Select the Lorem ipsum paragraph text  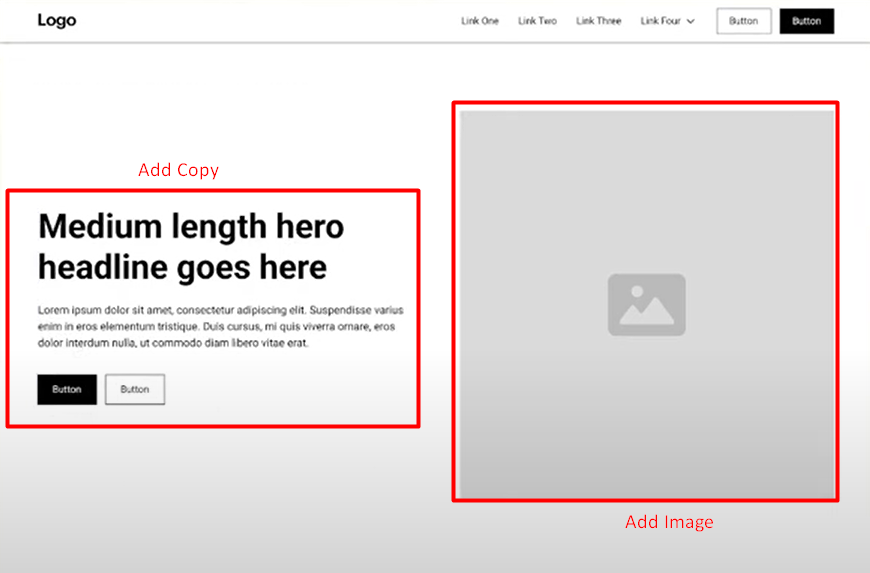[x=221, y=327]
